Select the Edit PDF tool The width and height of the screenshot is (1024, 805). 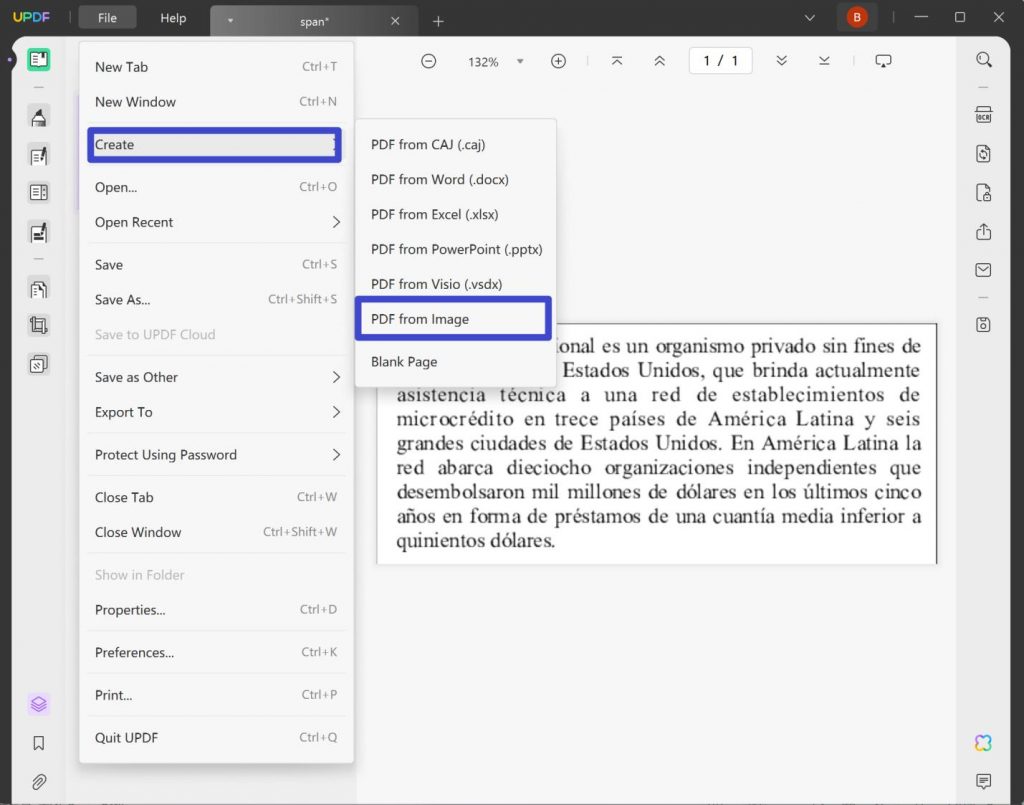(x=38, y=156)
